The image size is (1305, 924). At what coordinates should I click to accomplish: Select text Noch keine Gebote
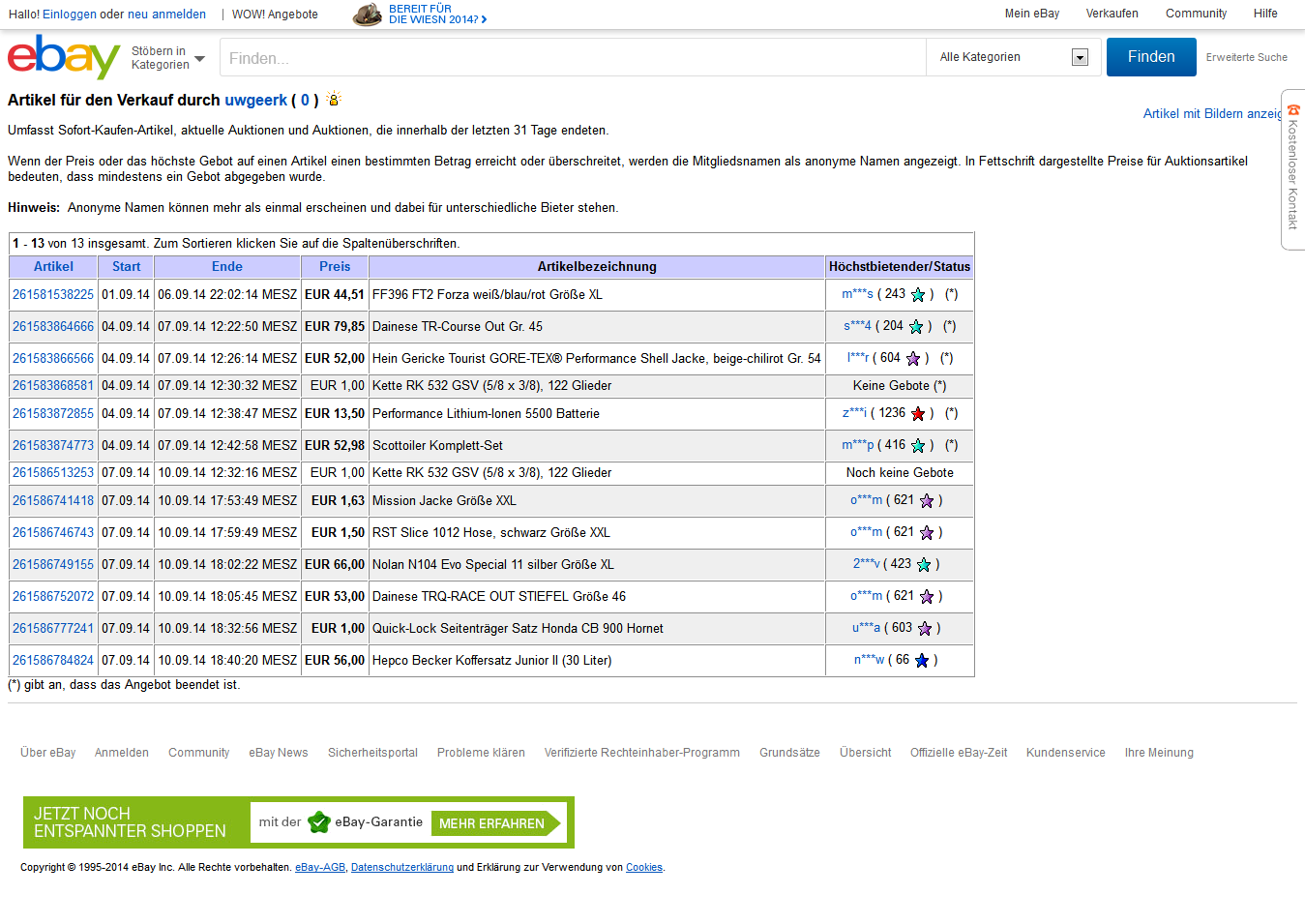900,473
